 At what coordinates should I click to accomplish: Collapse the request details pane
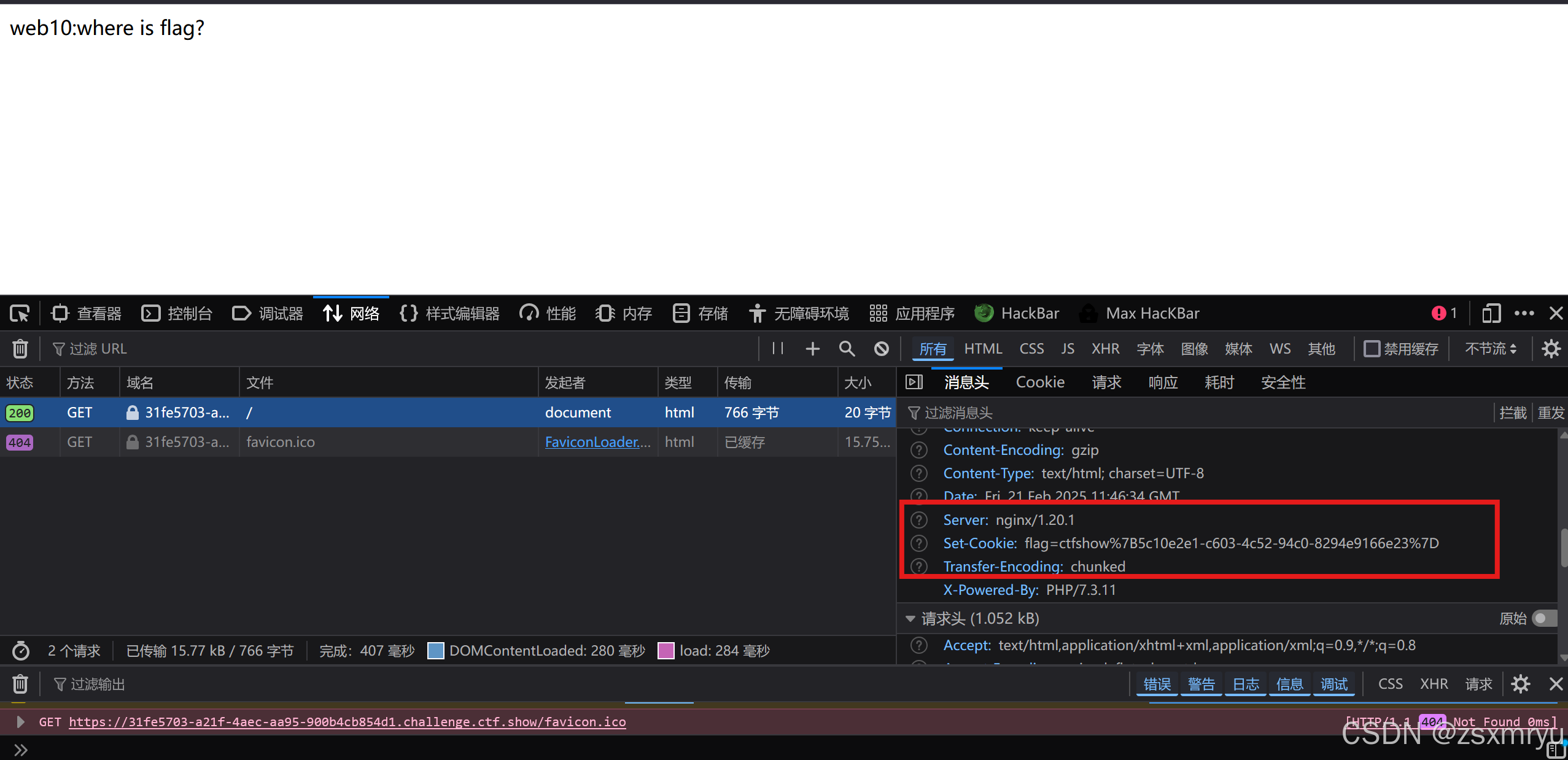click(x=914, y=382)
